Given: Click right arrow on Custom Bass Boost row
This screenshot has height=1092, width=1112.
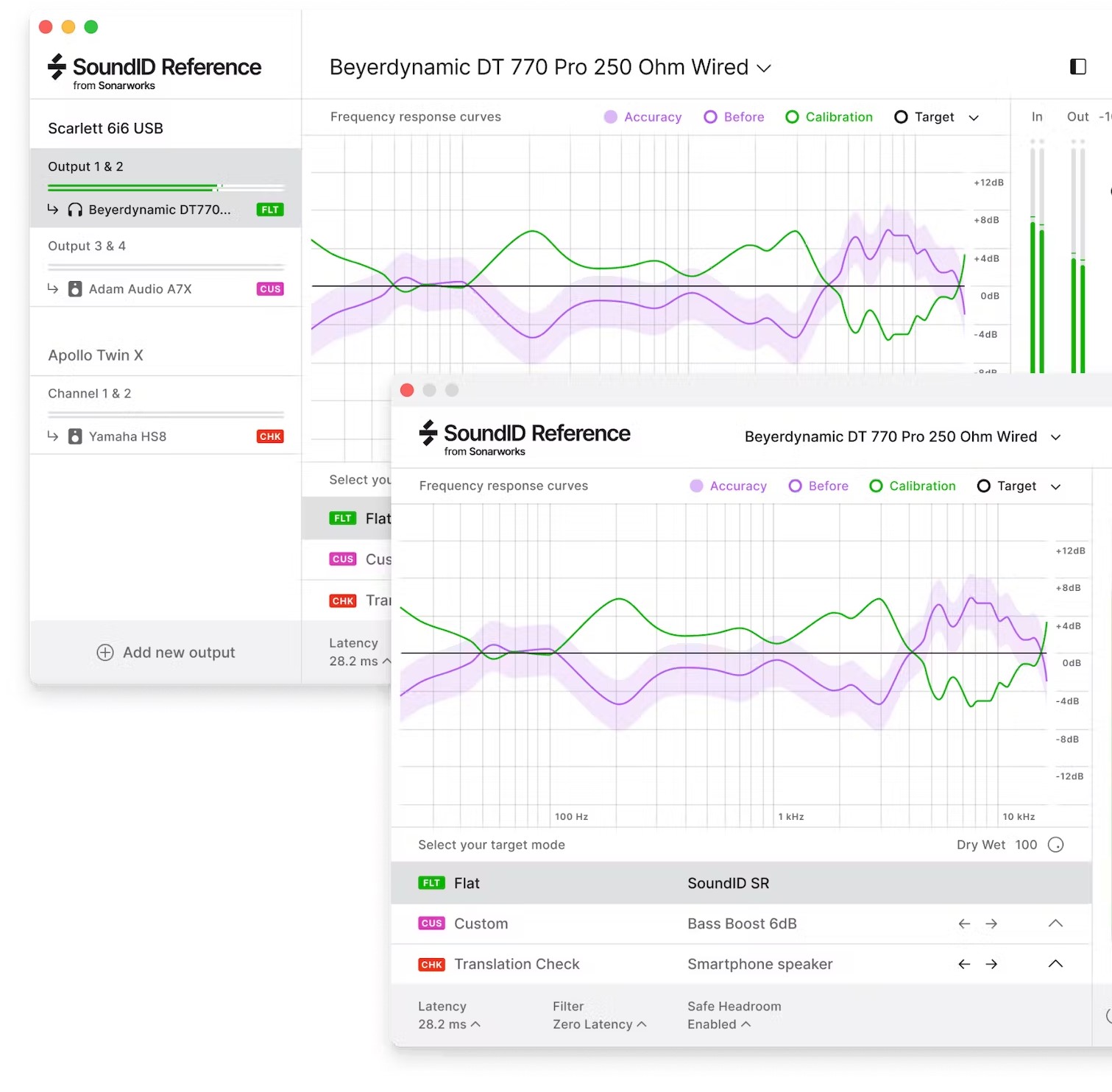Looking at the screenshot, I should coord(991,923).
